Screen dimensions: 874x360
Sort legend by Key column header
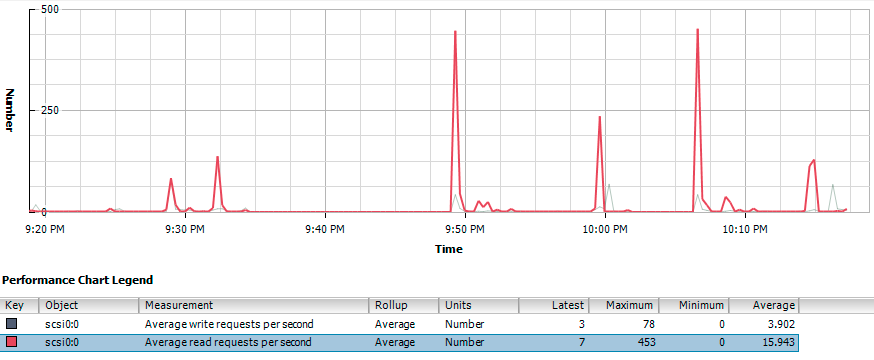tap(20, 305)
